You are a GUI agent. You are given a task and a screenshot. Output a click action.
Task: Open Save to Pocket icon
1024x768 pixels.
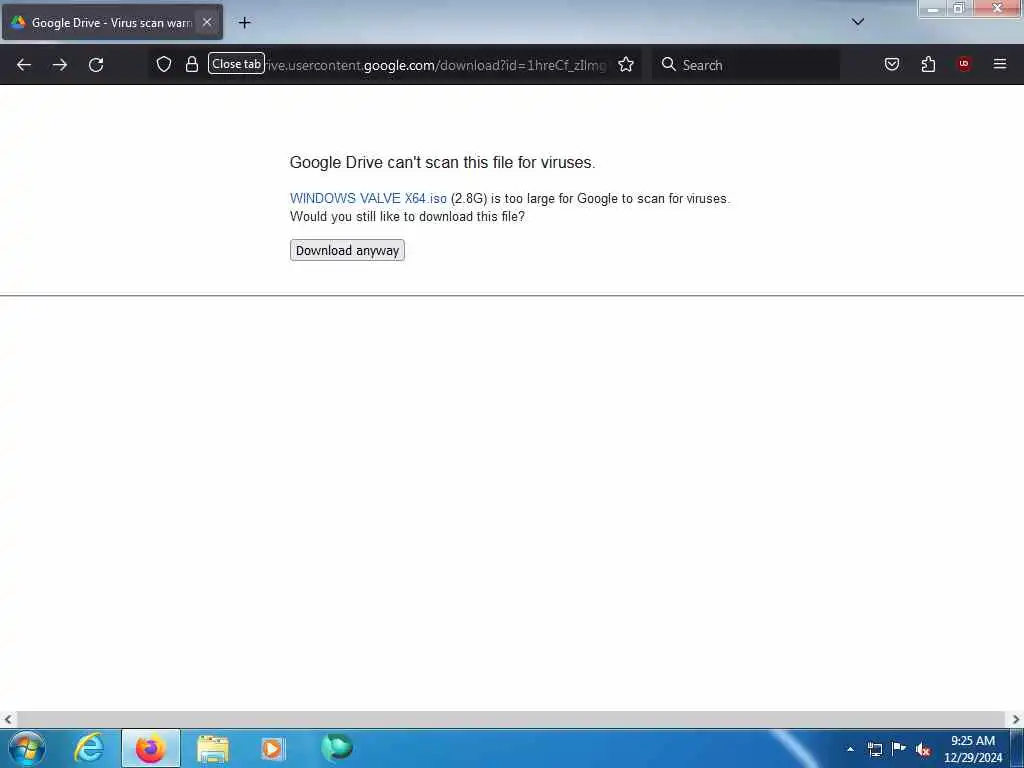[891, 64]
